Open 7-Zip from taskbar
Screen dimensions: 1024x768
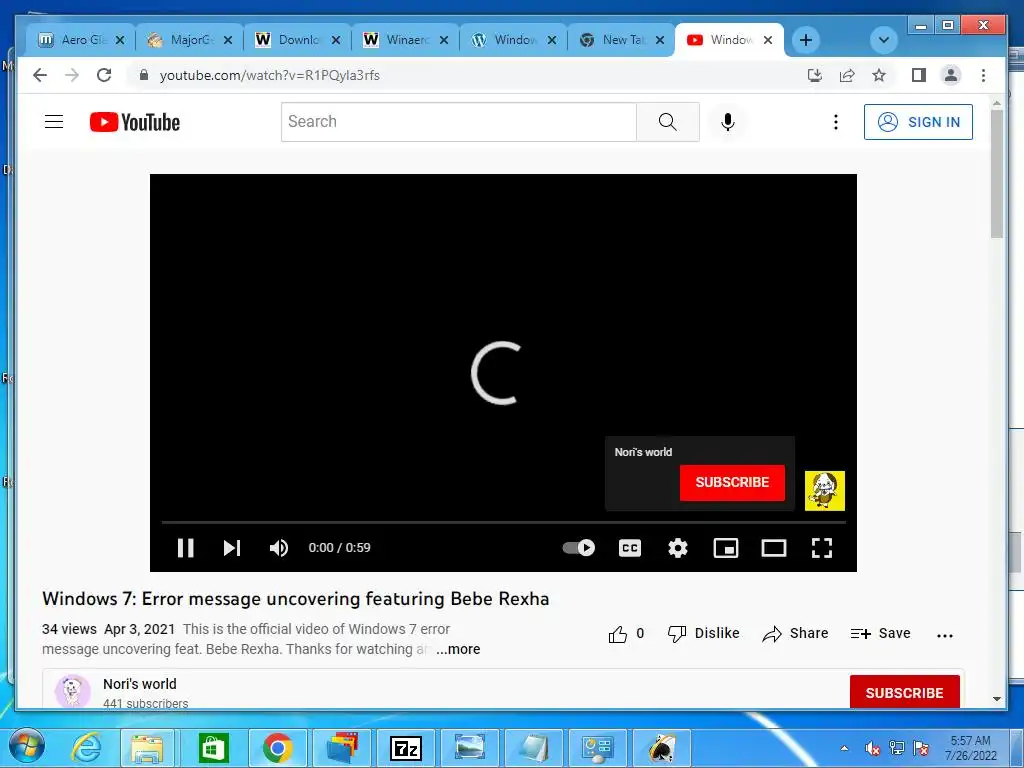(x=406, y=748)
